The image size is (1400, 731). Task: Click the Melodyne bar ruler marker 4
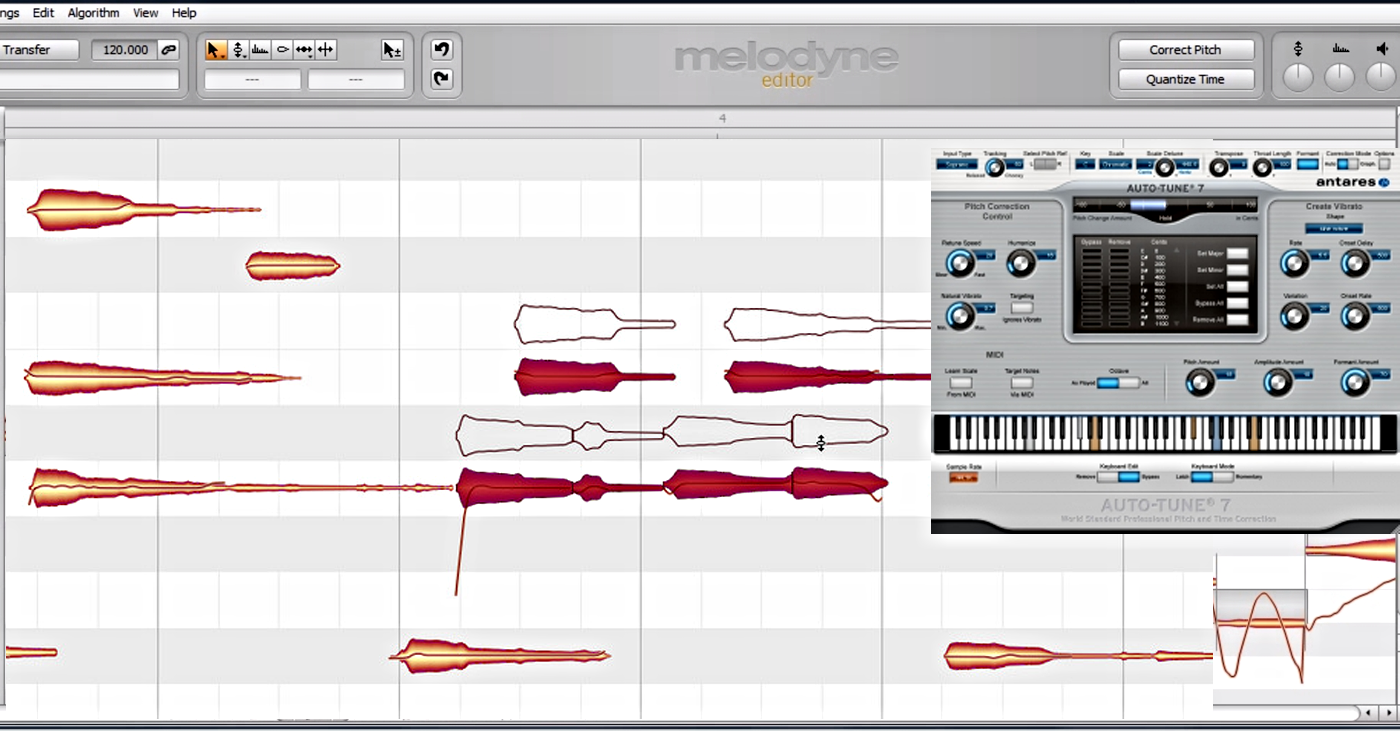coord(722,118)
